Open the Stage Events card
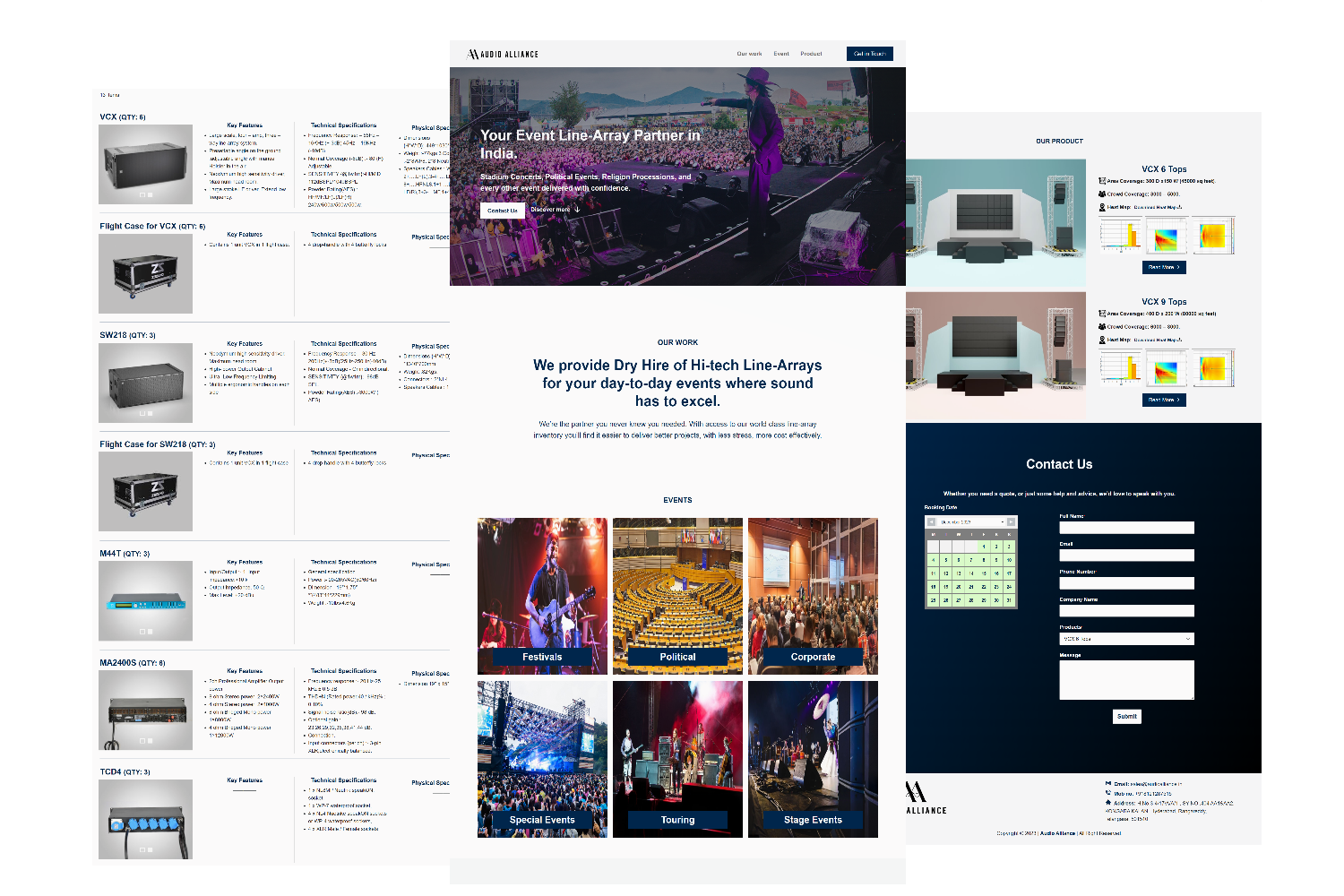Screen dimensions: 1344x896 [x=813, y=759]
